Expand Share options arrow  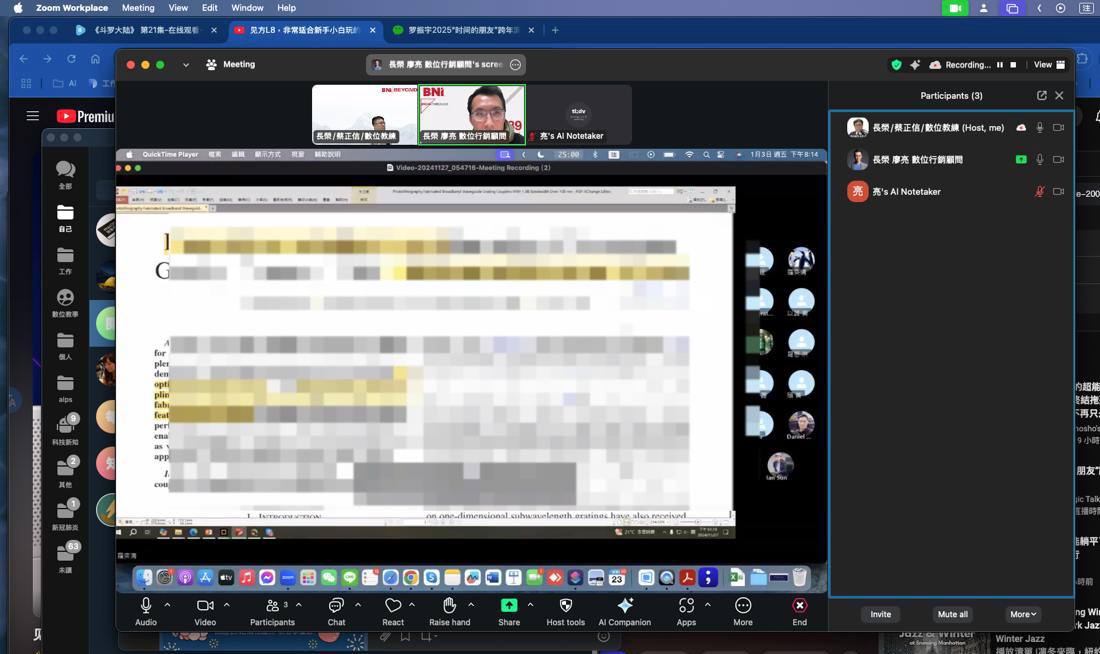pos(530,604)
